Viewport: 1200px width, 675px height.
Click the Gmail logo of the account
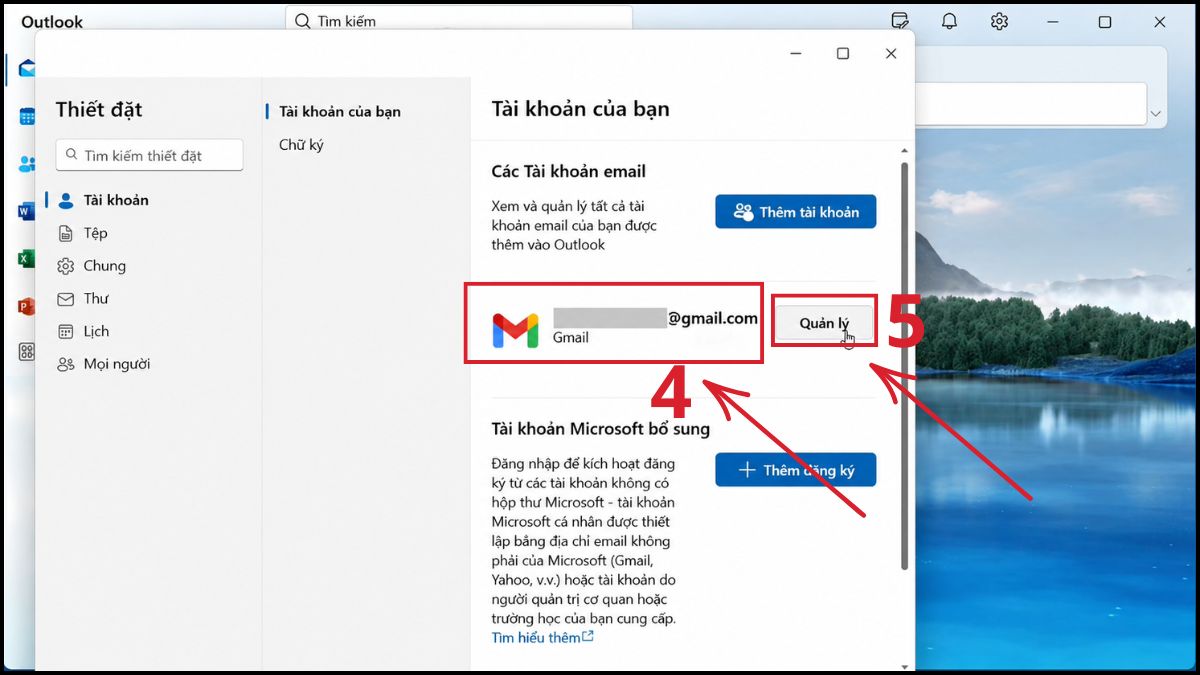pyautogui.click(x=515, y=329)
